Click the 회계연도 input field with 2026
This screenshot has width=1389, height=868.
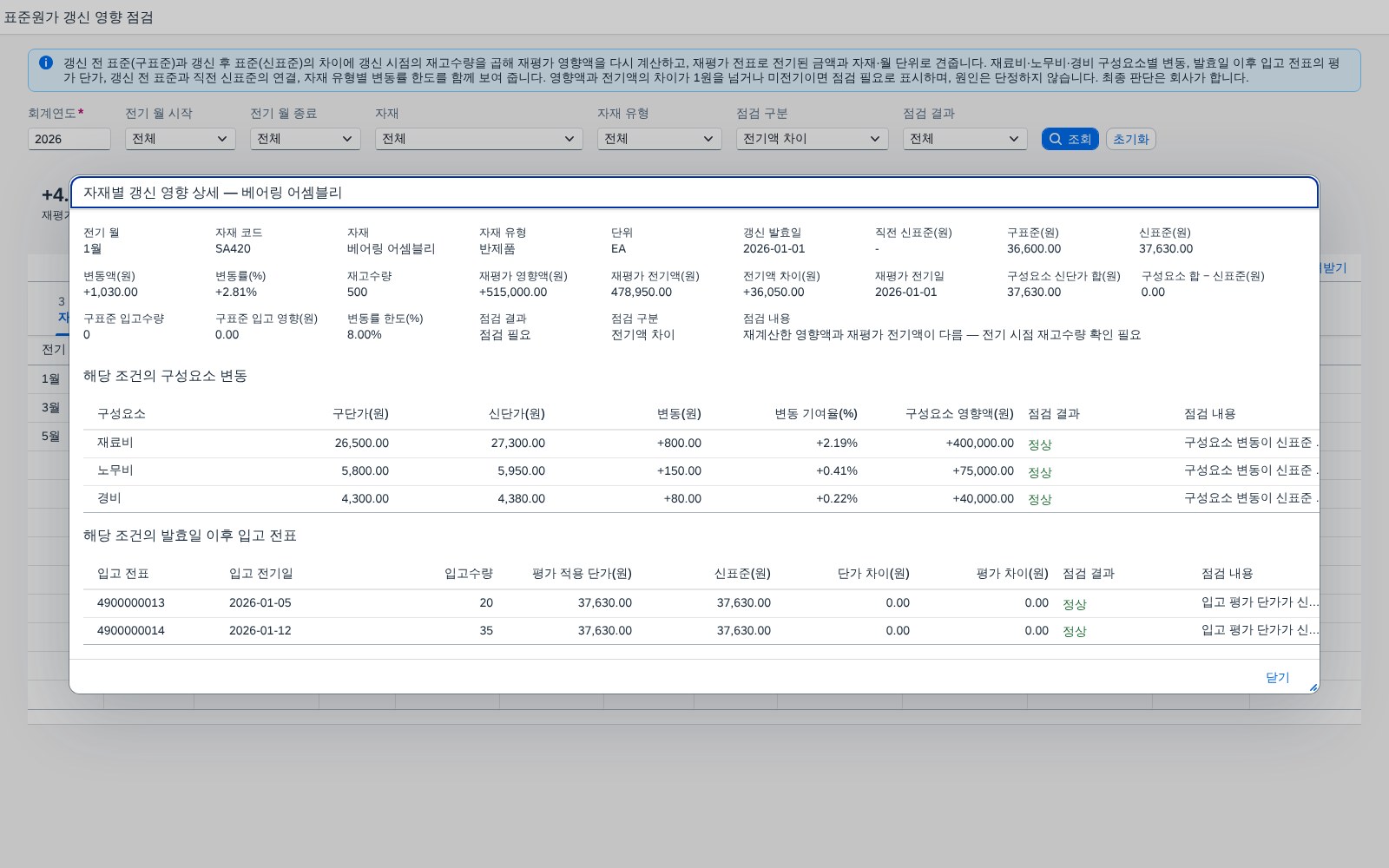pyautogui.click(x=69, y=139)
